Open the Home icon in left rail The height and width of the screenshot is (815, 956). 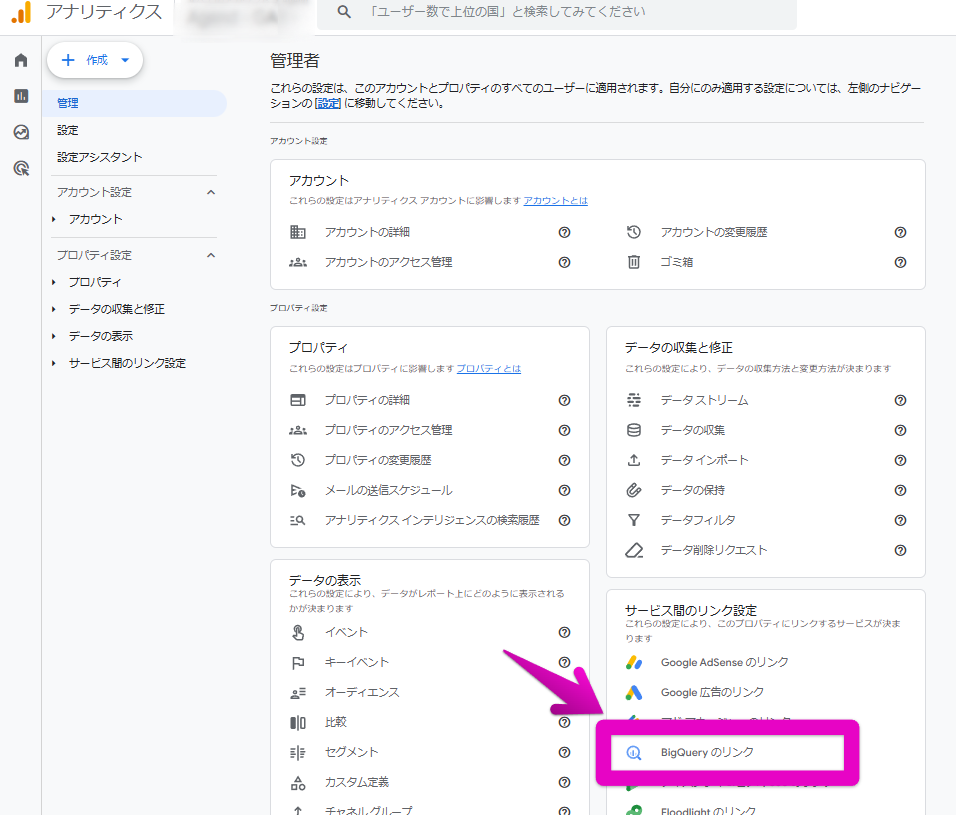[x=21, y=60]
